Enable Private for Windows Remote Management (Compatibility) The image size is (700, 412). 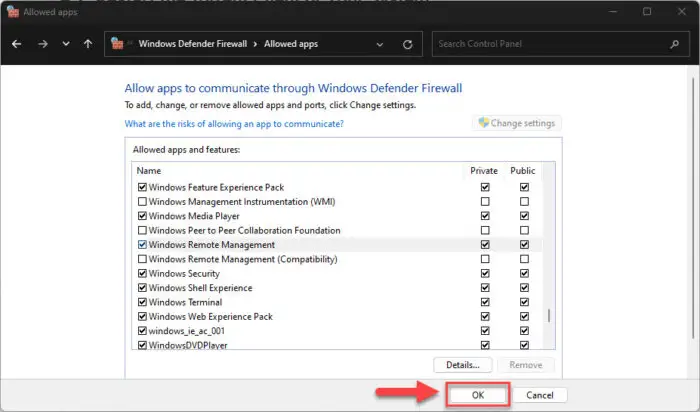485,259
